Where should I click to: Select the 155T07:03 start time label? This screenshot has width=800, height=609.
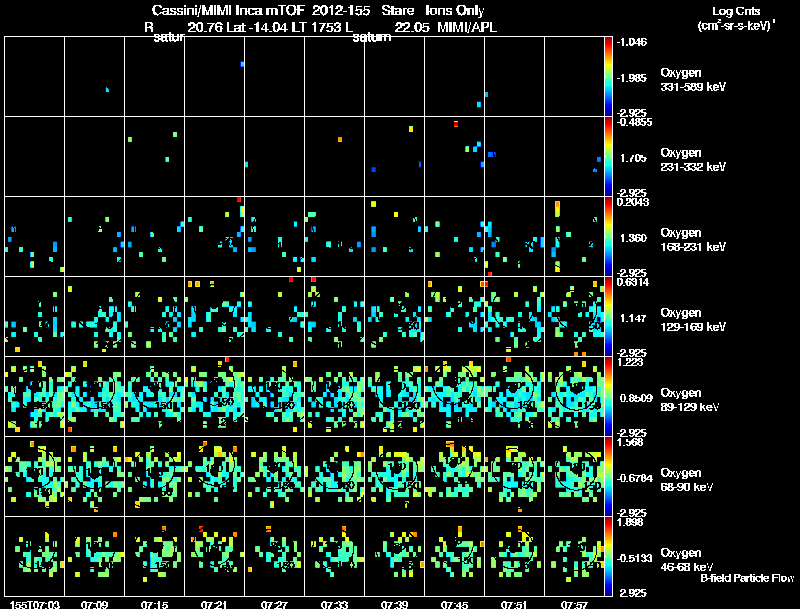pos(35,604)
